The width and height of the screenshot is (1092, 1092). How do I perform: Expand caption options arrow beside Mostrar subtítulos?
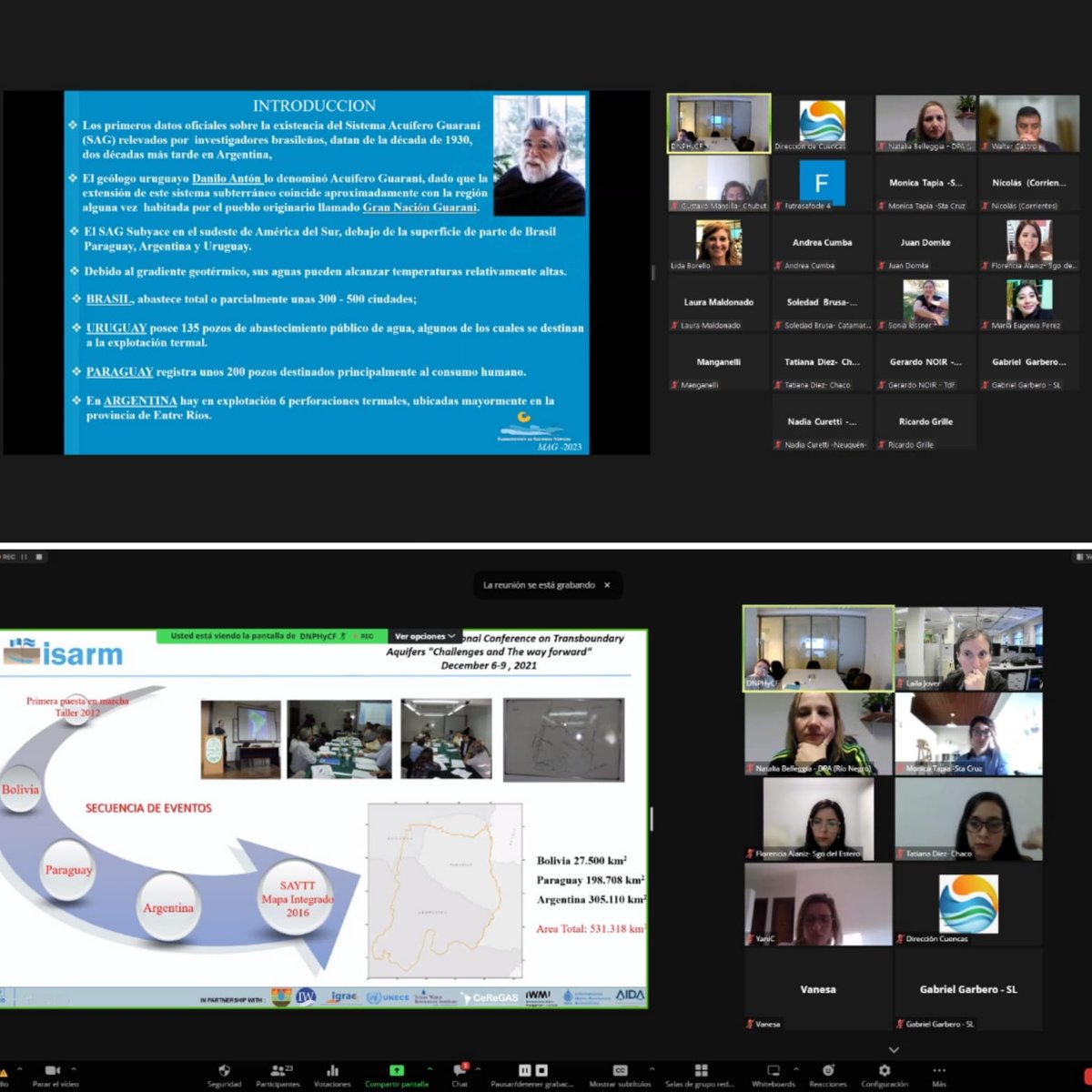click(652, 1069)
